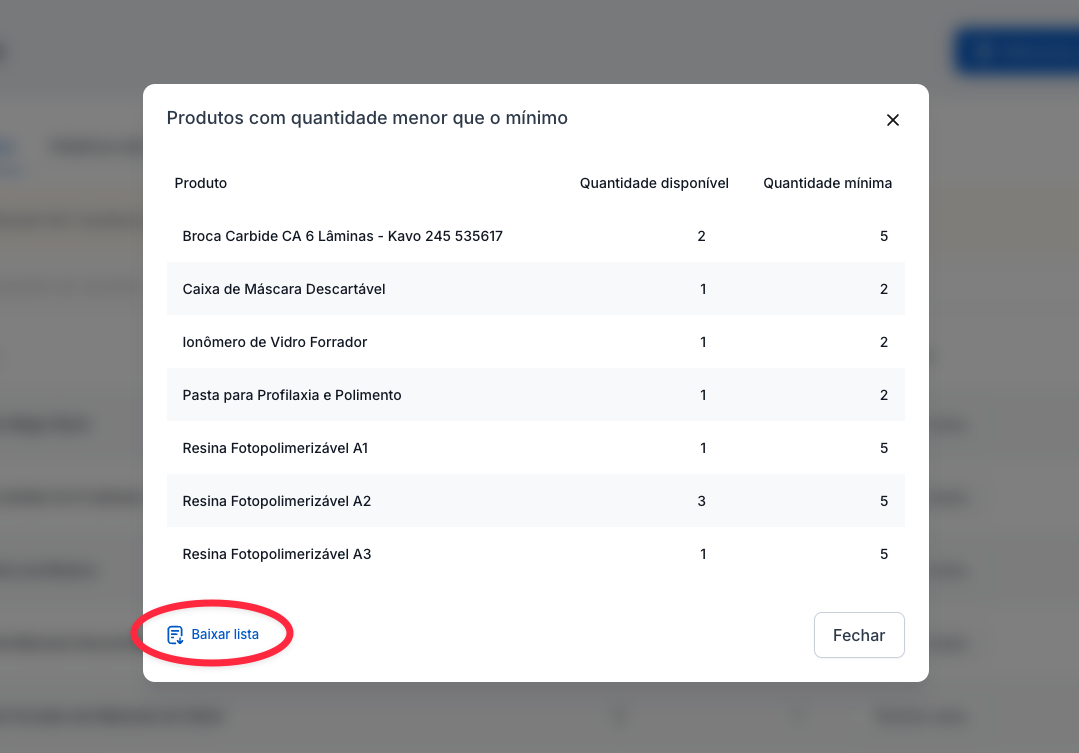Select Resina Fotopolimerizável A1 product

pyautogui.click(x=275, y=448)
